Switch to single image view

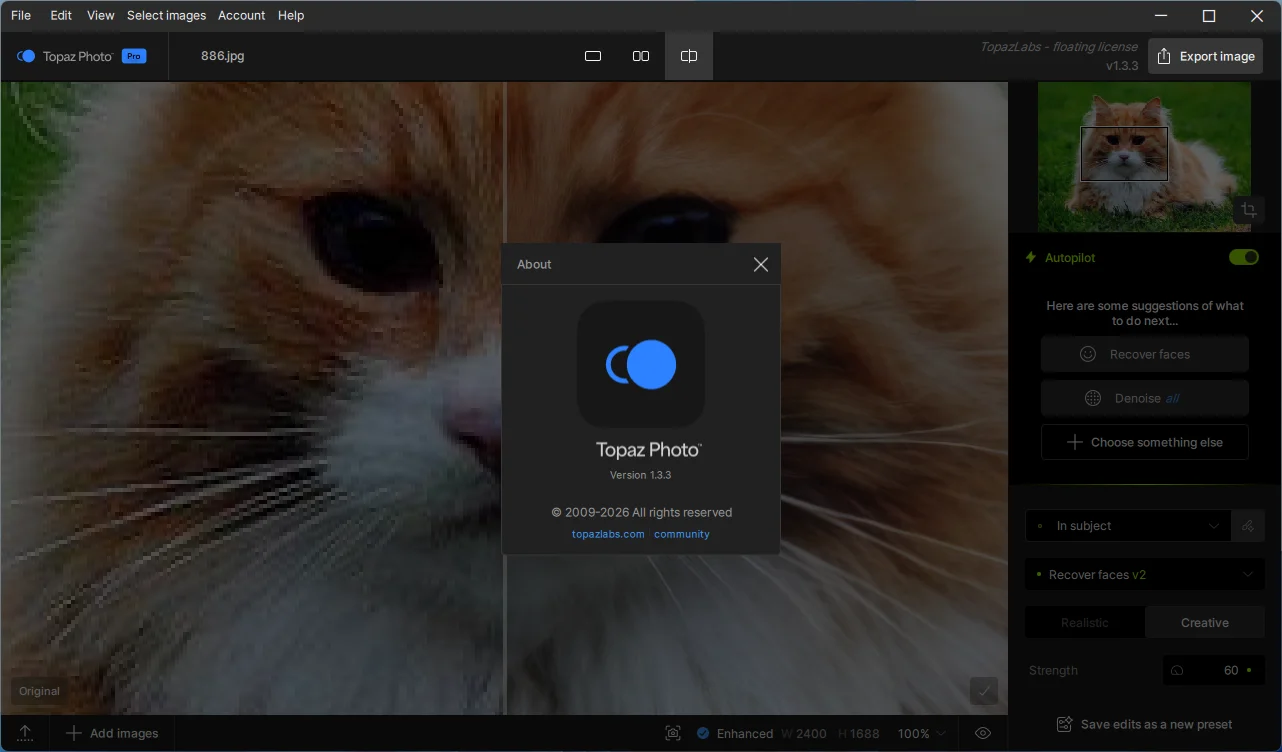click(593, 56)
